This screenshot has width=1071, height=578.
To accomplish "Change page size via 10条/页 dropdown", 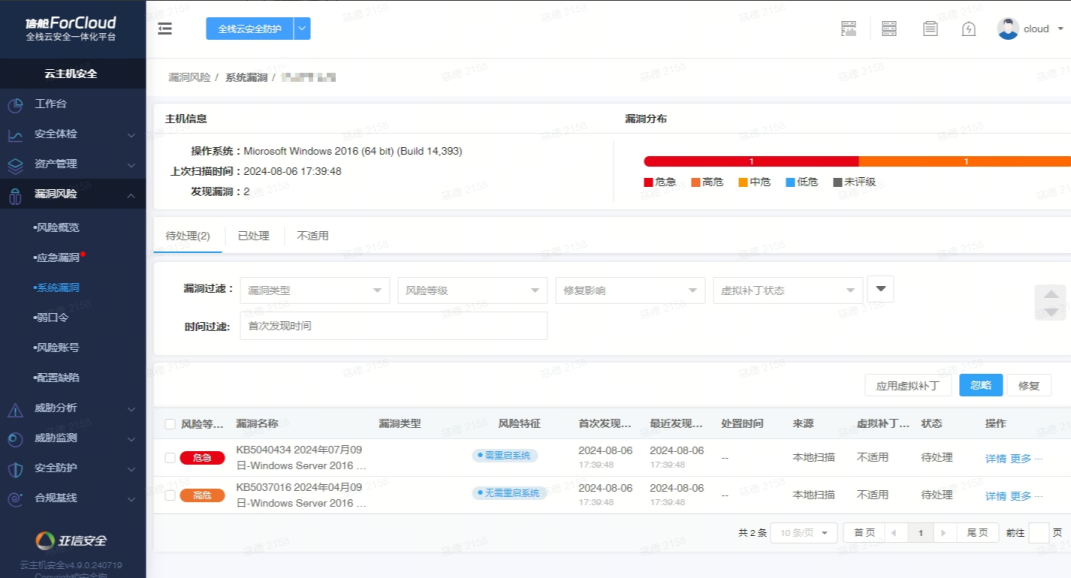I will (x=804, y=533).
